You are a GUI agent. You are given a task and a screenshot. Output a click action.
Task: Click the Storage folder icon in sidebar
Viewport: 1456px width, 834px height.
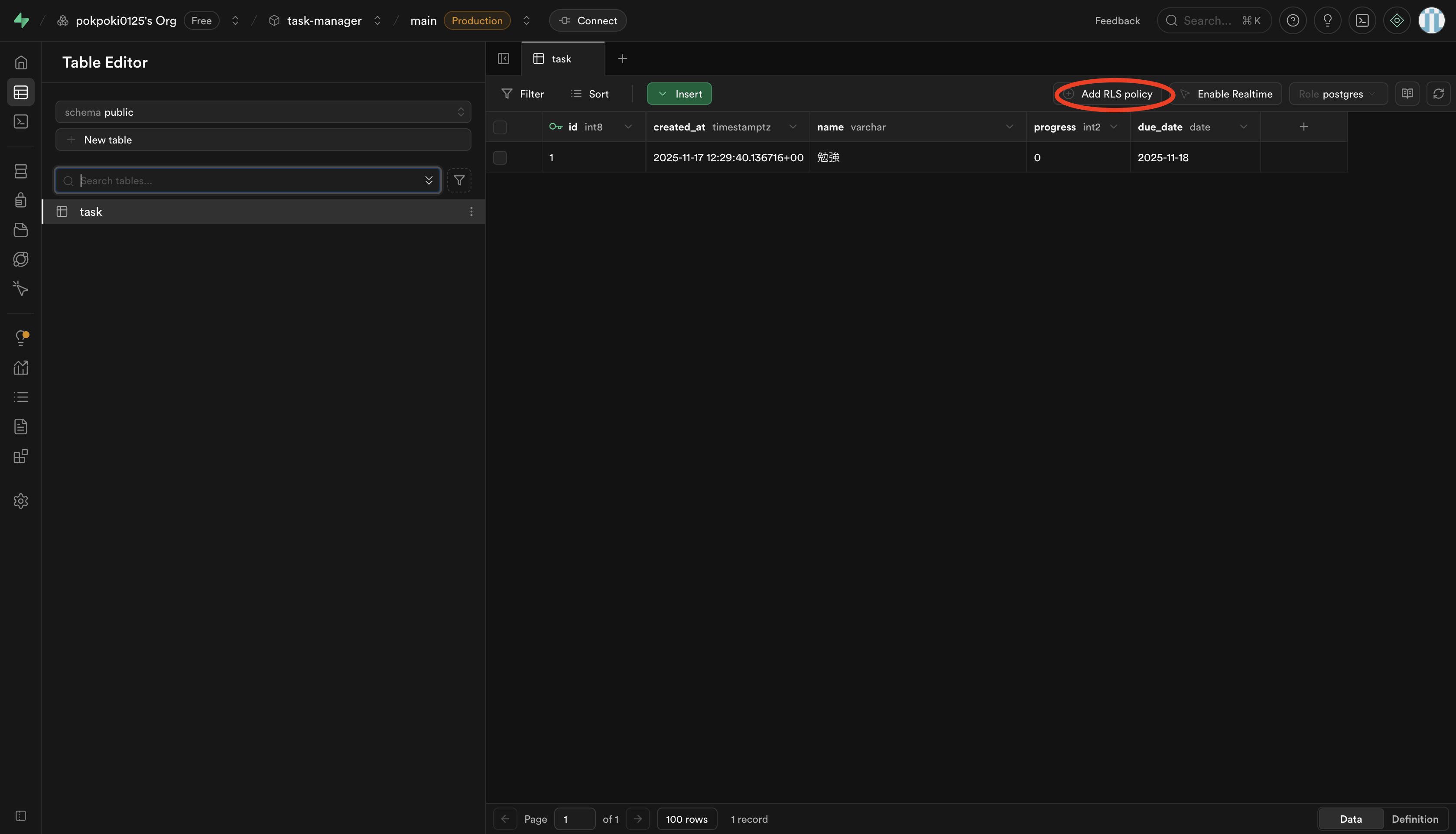21,230
